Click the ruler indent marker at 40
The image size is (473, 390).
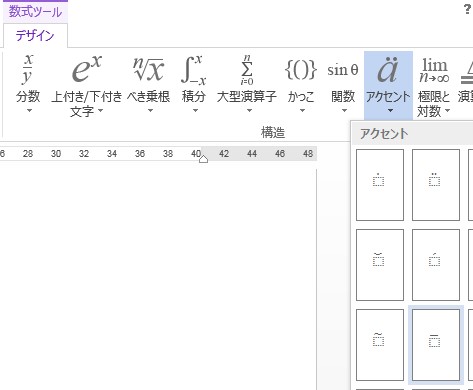[x=203, y=159]
